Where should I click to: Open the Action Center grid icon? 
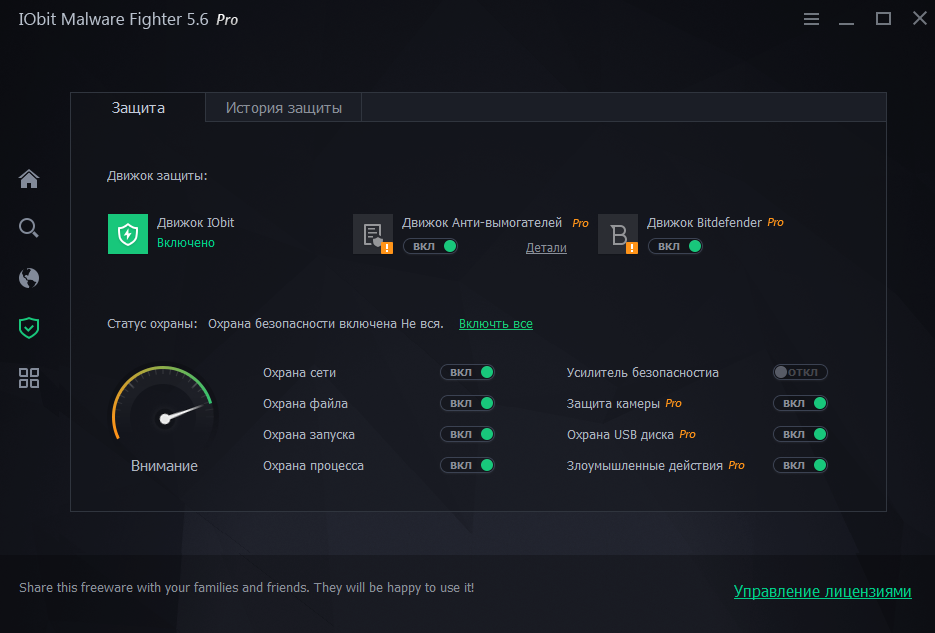[x=29, y=378]
